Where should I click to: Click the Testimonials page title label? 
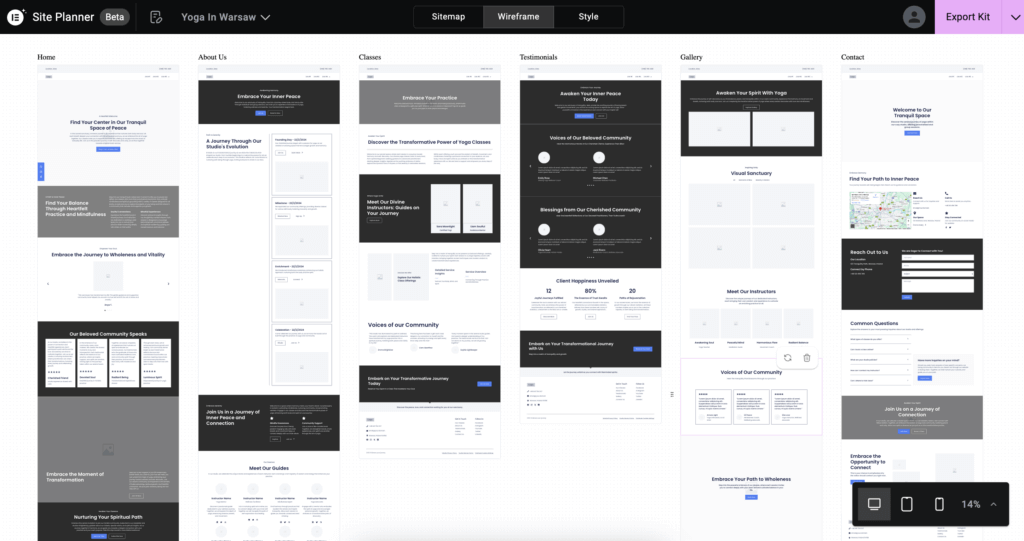(538, 57)
